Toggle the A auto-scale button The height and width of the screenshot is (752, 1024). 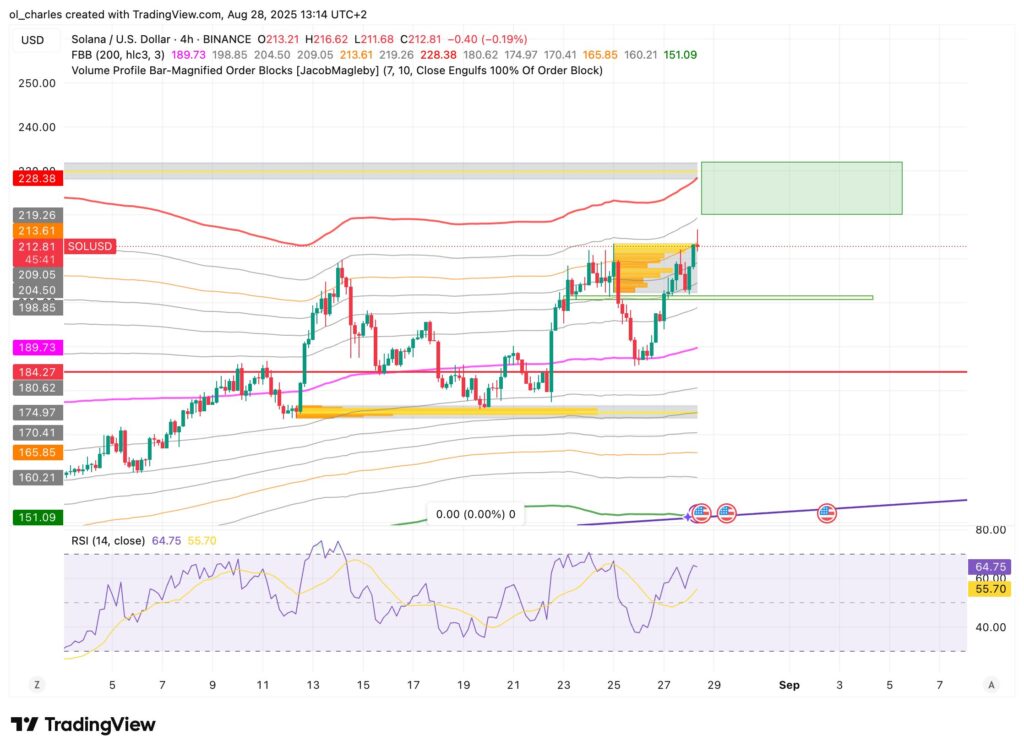click(x=990, y=685)
